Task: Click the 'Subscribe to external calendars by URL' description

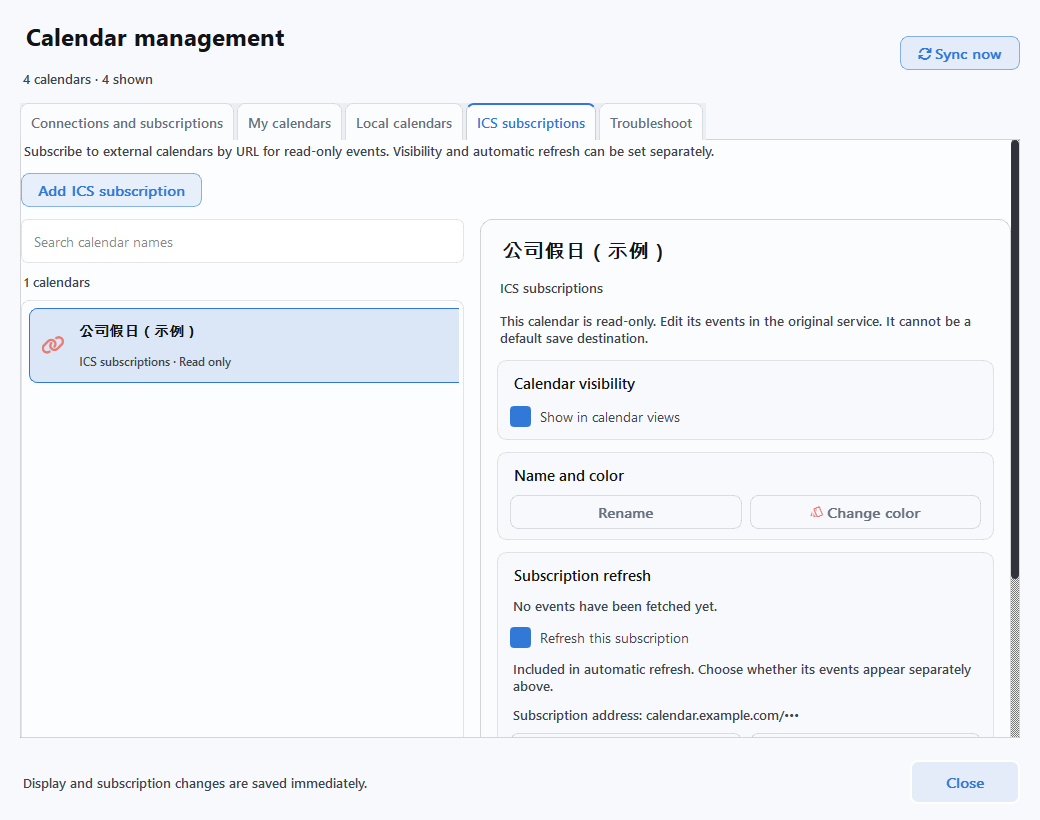Action: (x=369, y=151)
